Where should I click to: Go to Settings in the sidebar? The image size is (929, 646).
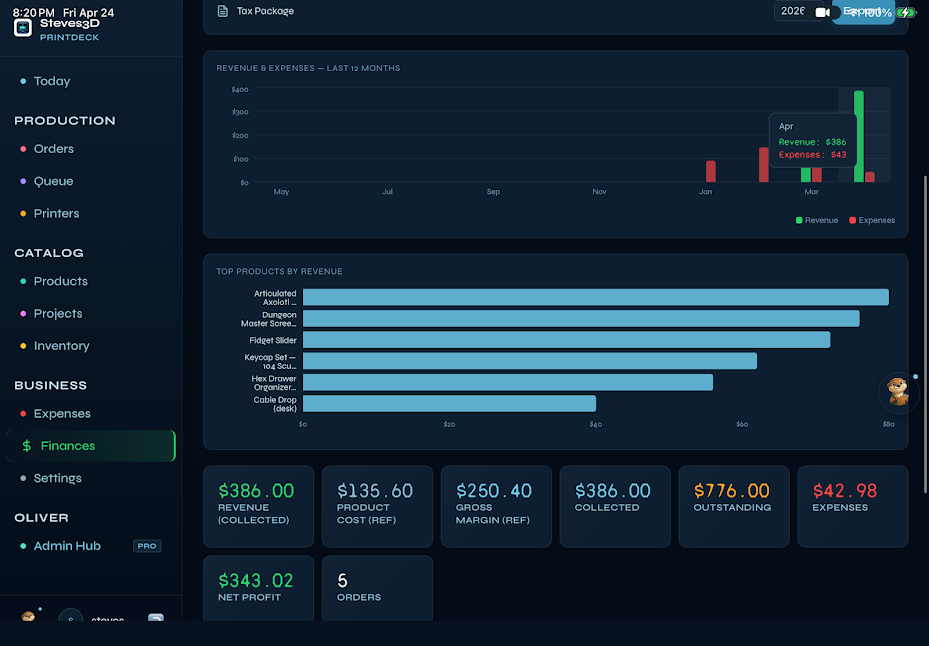coord(57,478)
